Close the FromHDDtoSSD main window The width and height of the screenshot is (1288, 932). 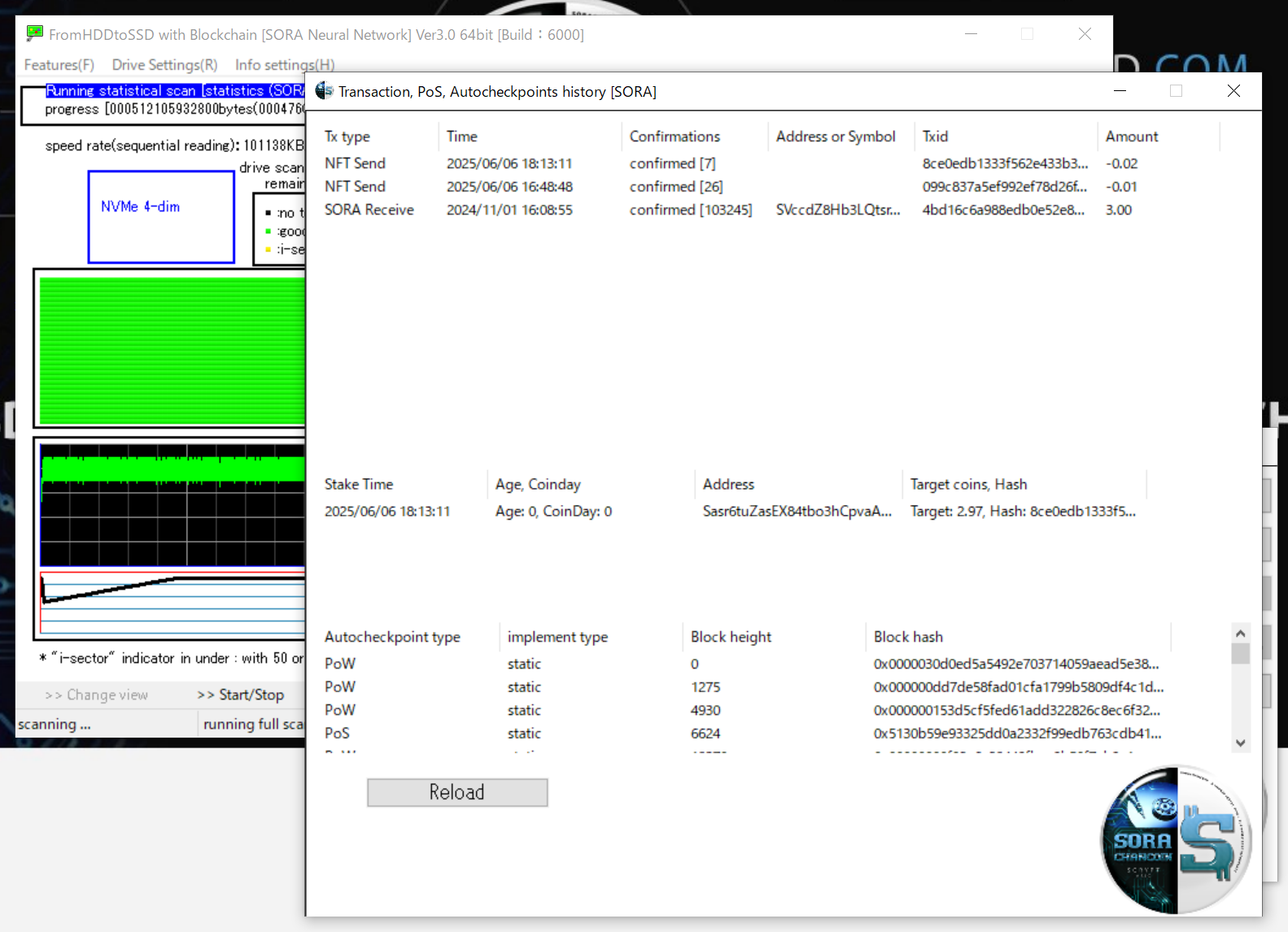point(1085,34)
